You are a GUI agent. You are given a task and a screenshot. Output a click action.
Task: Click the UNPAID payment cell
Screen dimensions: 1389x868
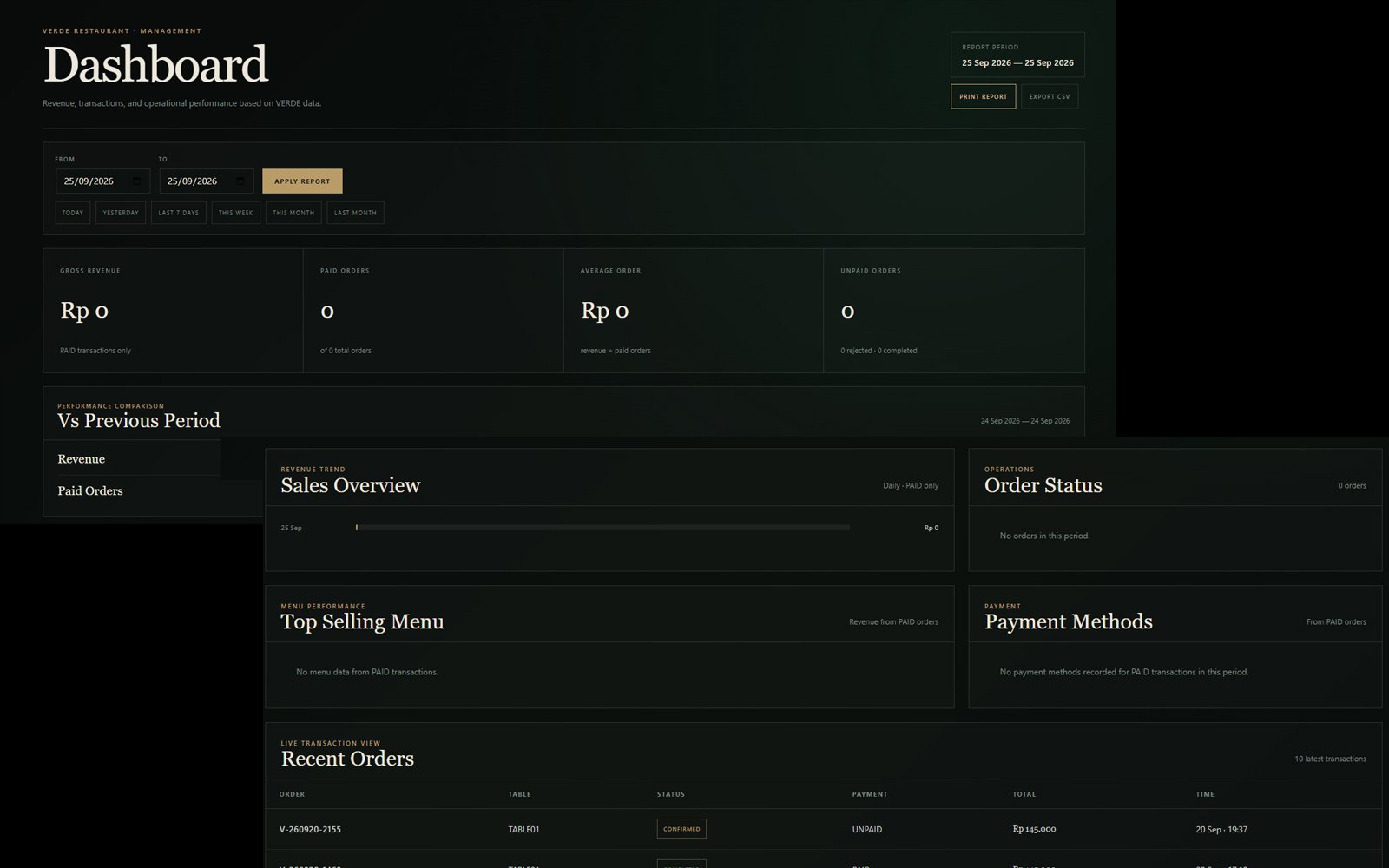[x=867, y=830]
